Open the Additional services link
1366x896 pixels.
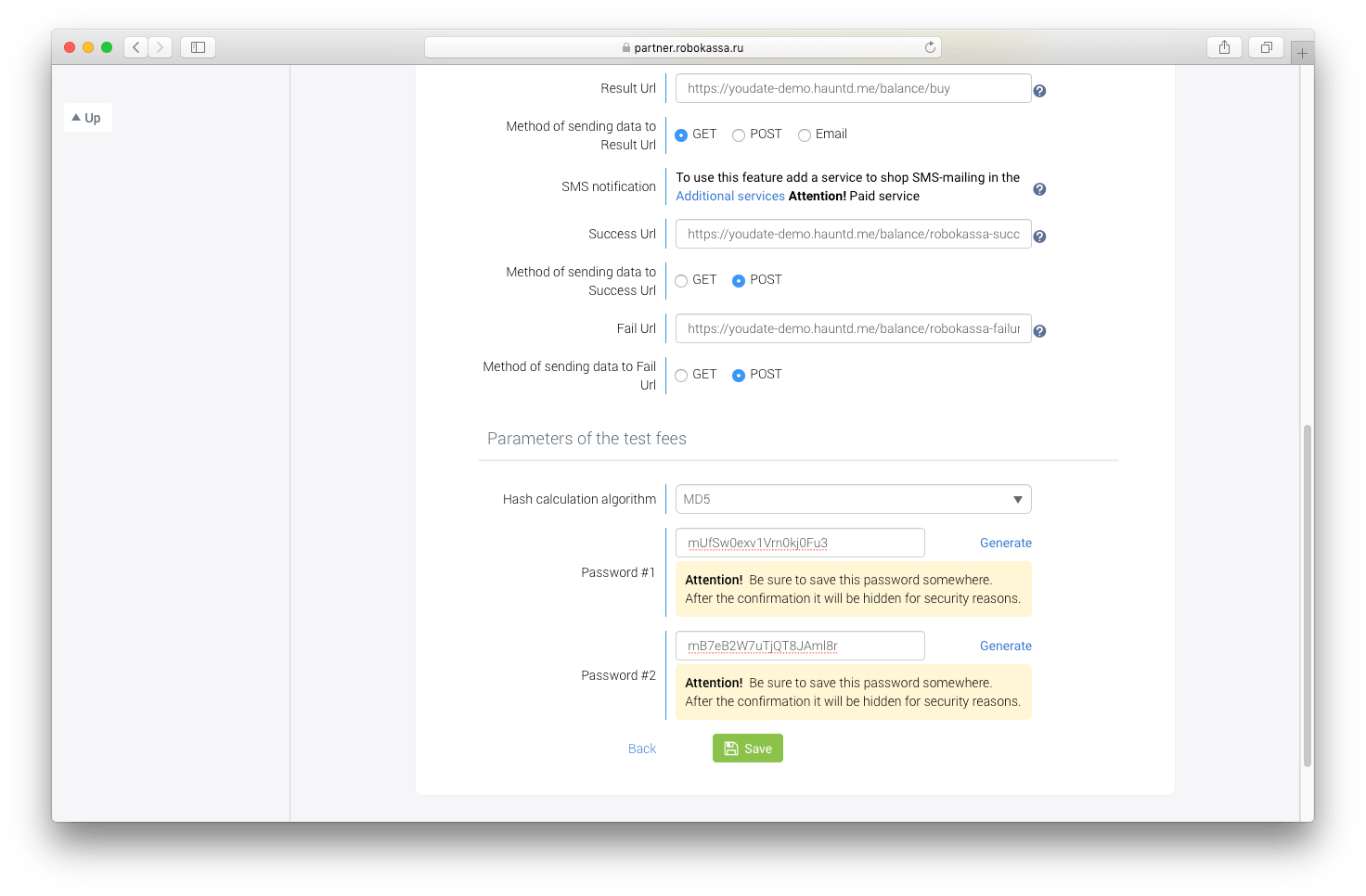pos(730,196)
